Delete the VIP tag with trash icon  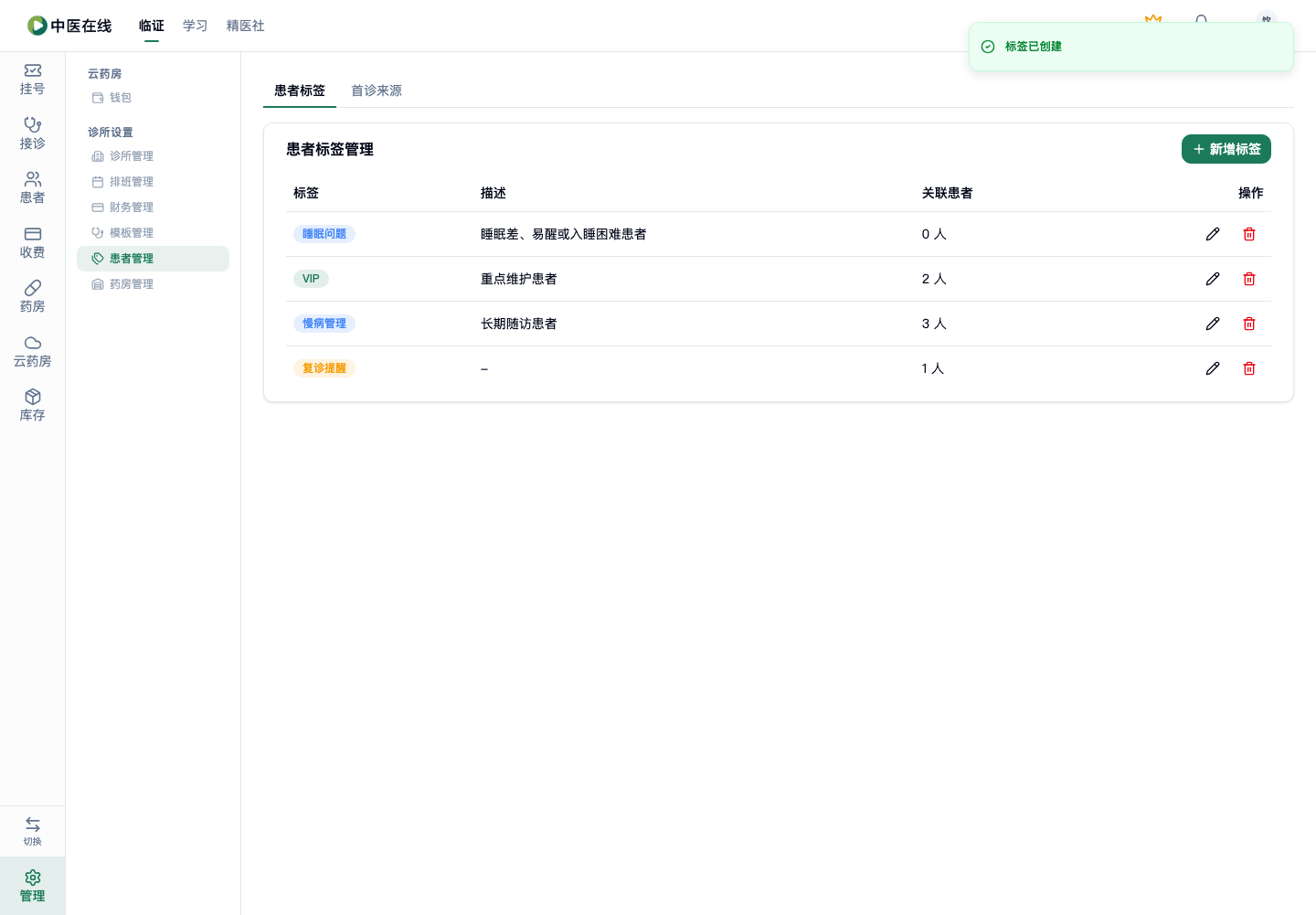click(x=1249, y=279)
